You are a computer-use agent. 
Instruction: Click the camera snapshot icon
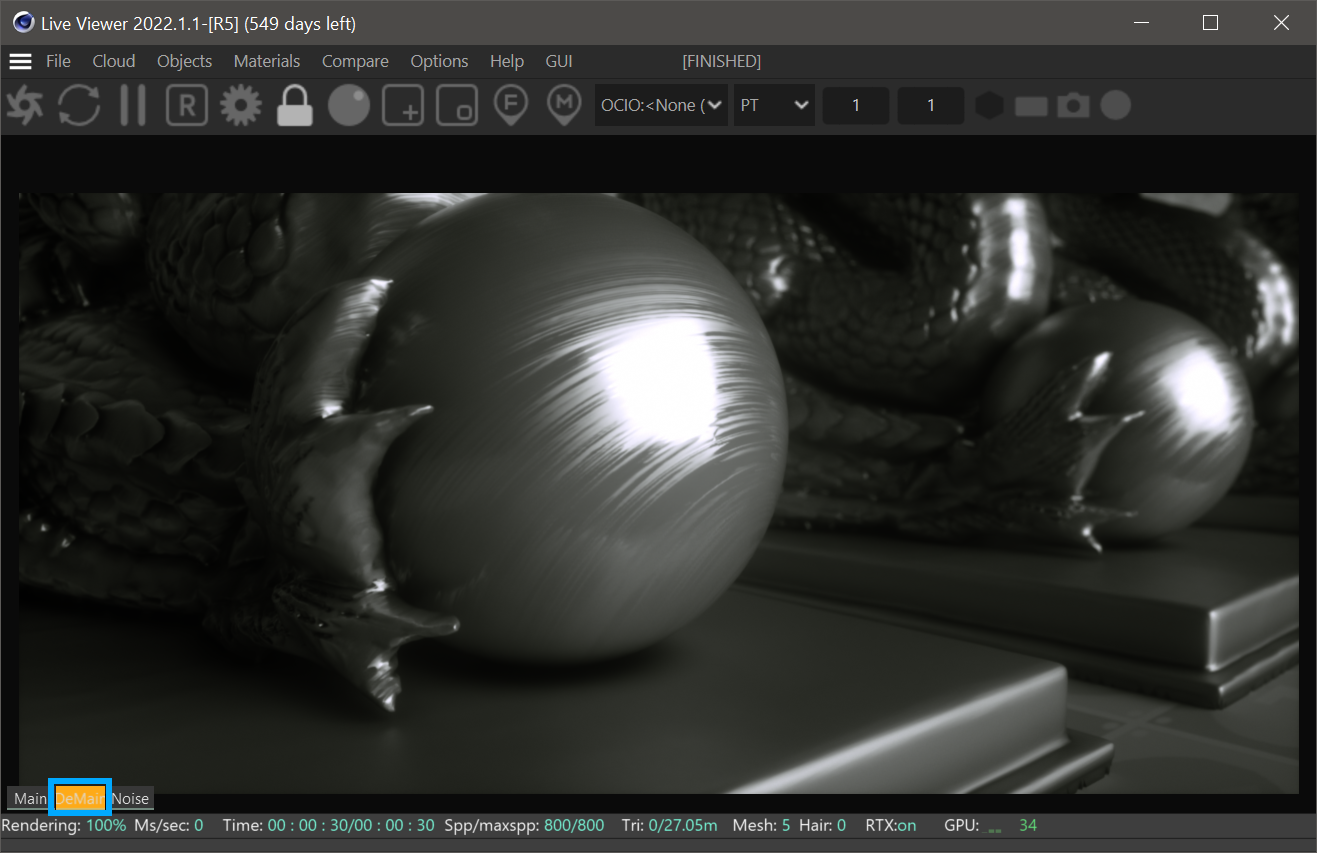1073,105
